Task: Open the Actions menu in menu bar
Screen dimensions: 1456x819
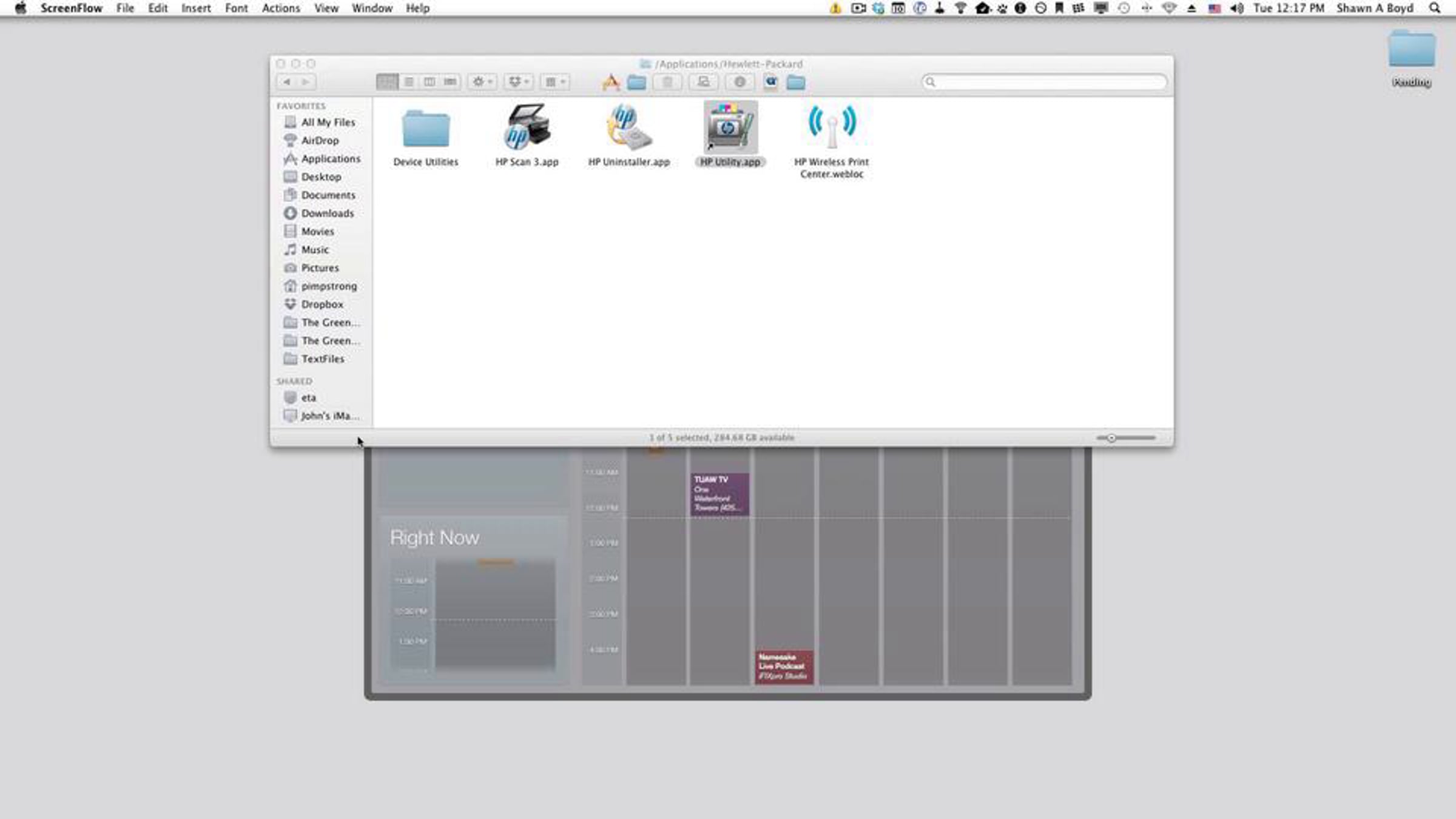Action: (x=280, y=8)
